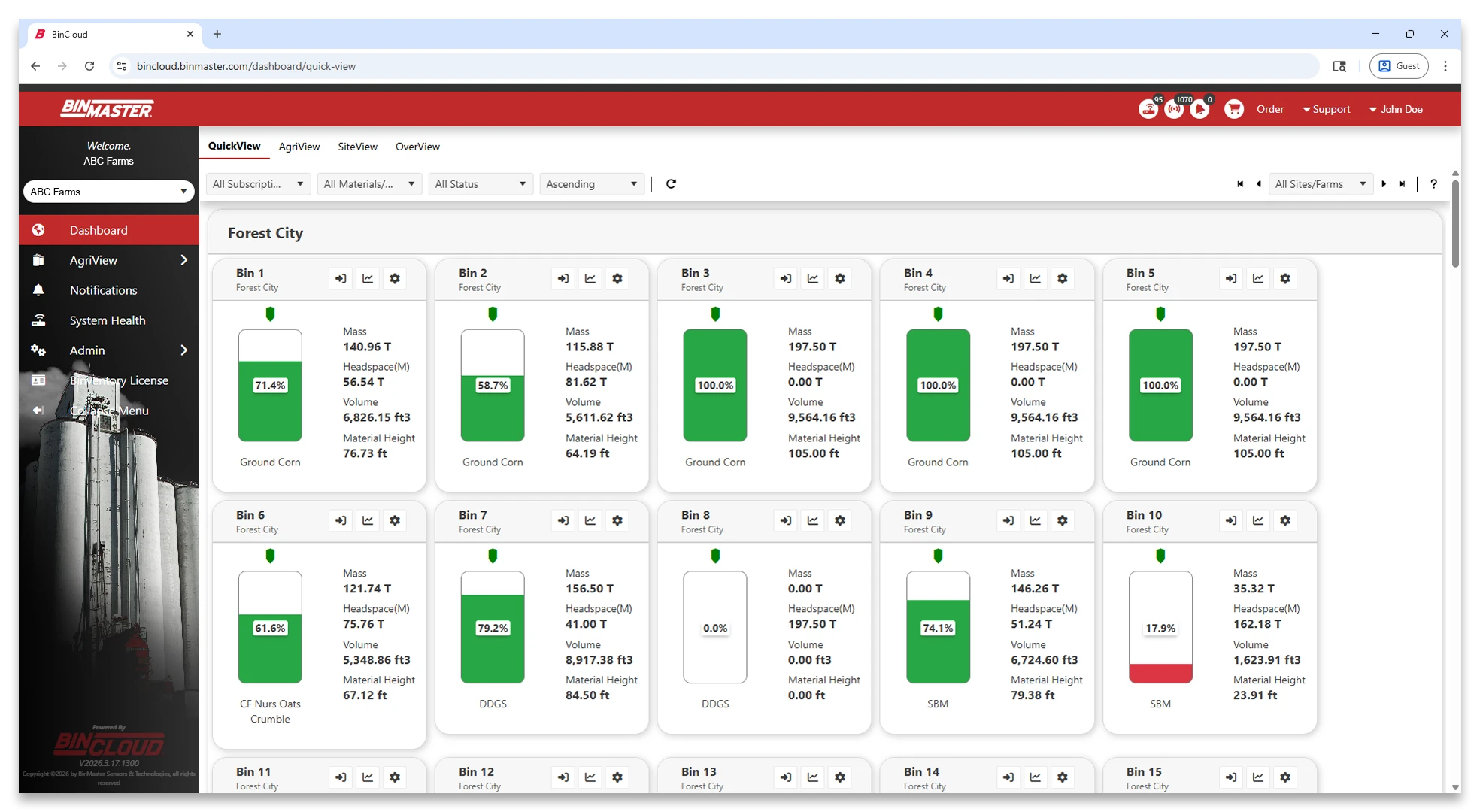Go to next site
The image size is (1480, 812).
click(1384, 184)
